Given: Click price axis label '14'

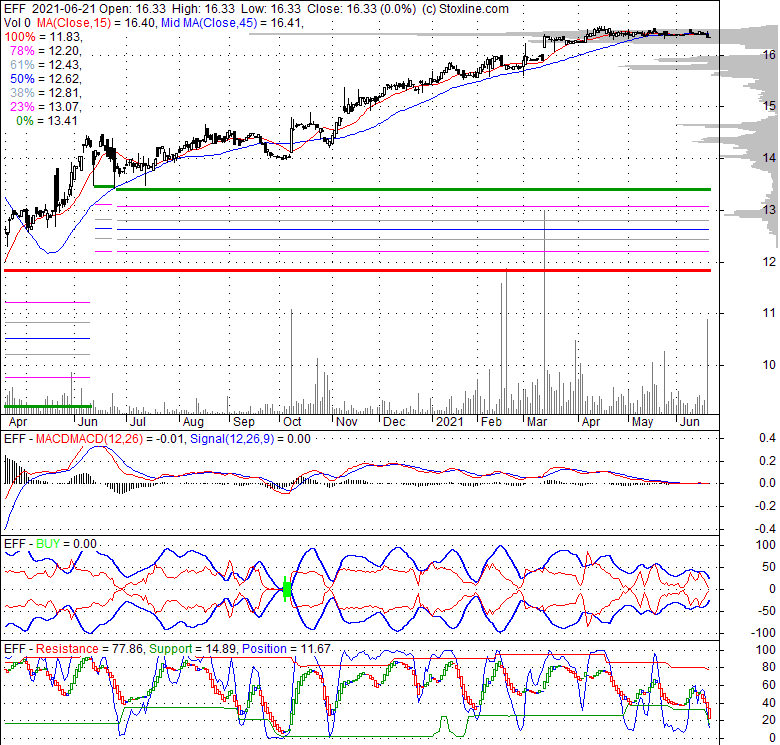Looking at the screenshot, I should [x=769, y=158].
